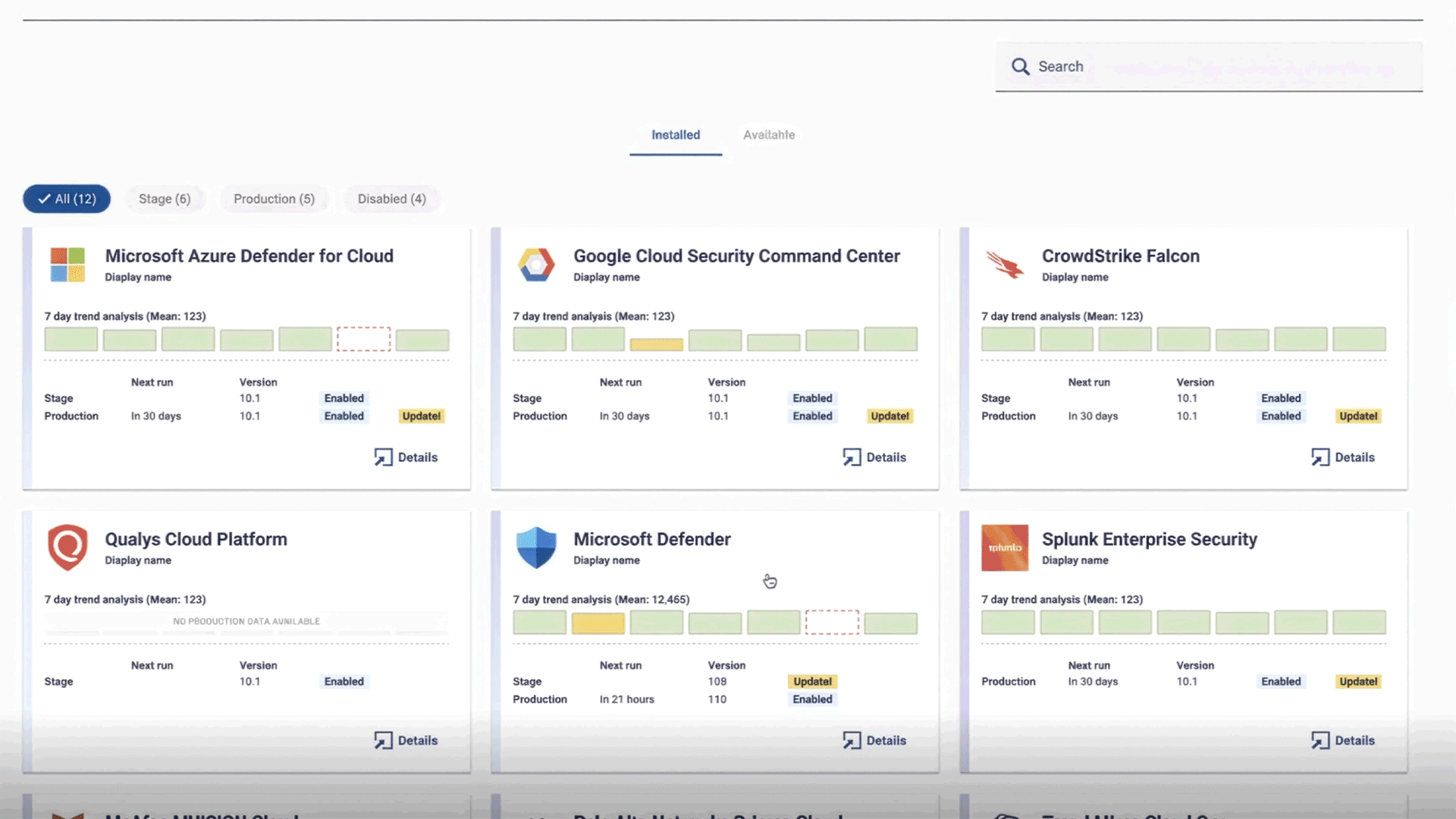1456x819 pixels.
Task: Switch to the Installed tab
Action: 675,135
